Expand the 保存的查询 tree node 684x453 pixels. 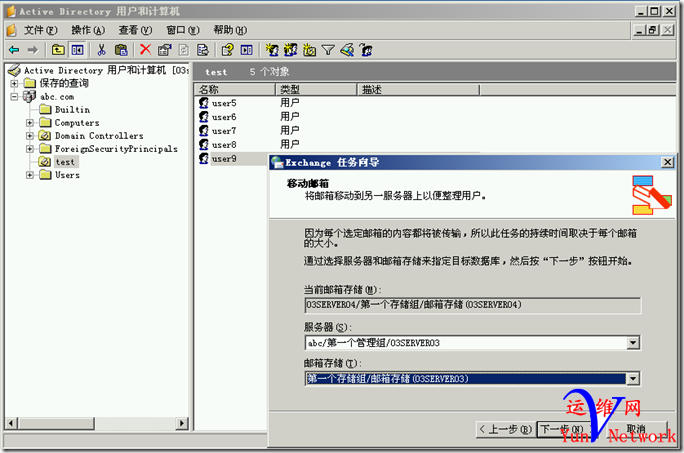click(14, 83)
